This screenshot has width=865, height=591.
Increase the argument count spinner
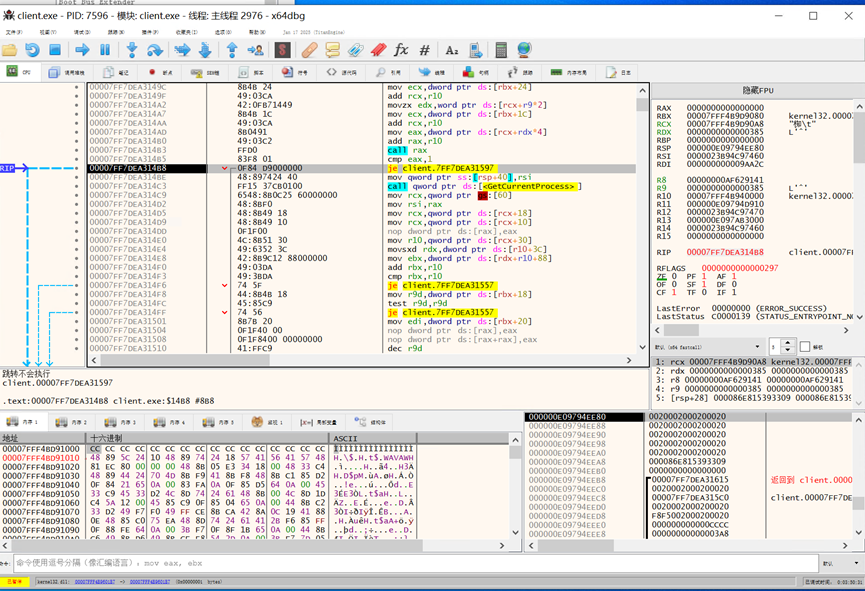(x=790, y=343)
